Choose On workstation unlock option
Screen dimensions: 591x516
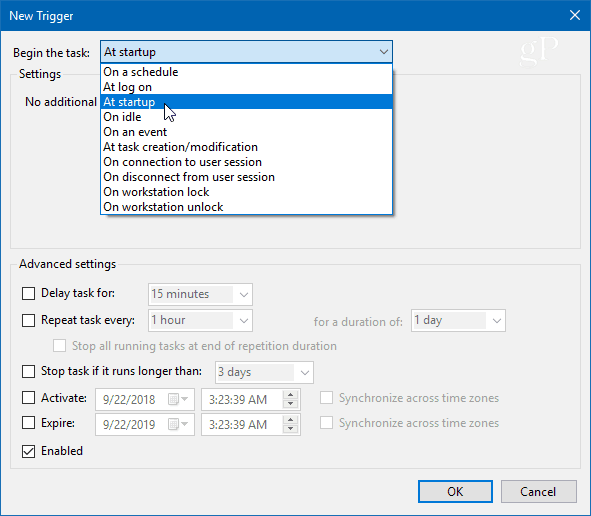tap(247, 207)
